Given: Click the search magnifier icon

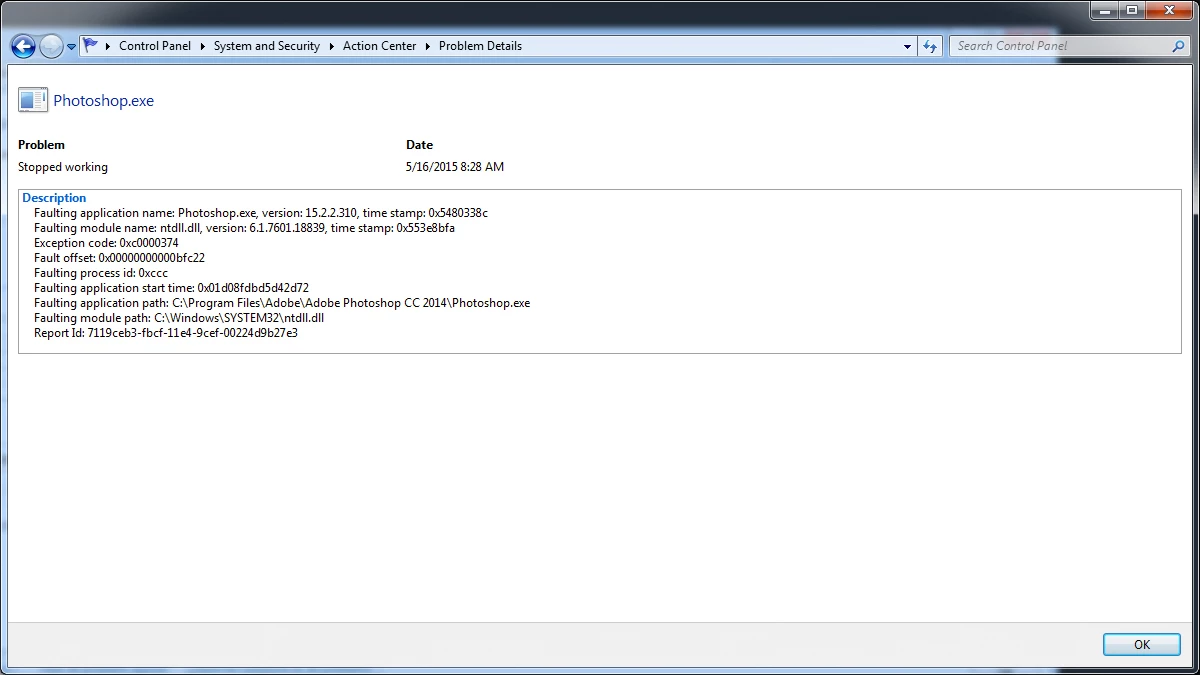Looking at the screenshot, I should pos(1179,46).
